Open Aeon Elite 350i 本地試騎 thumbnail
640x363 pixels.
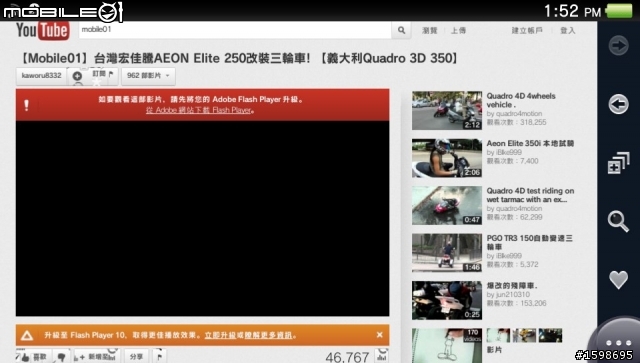coord(447,158)
